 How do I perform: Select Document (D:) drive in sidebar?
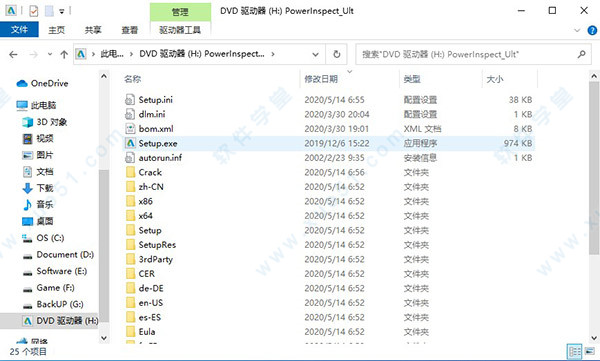[58, 255]
